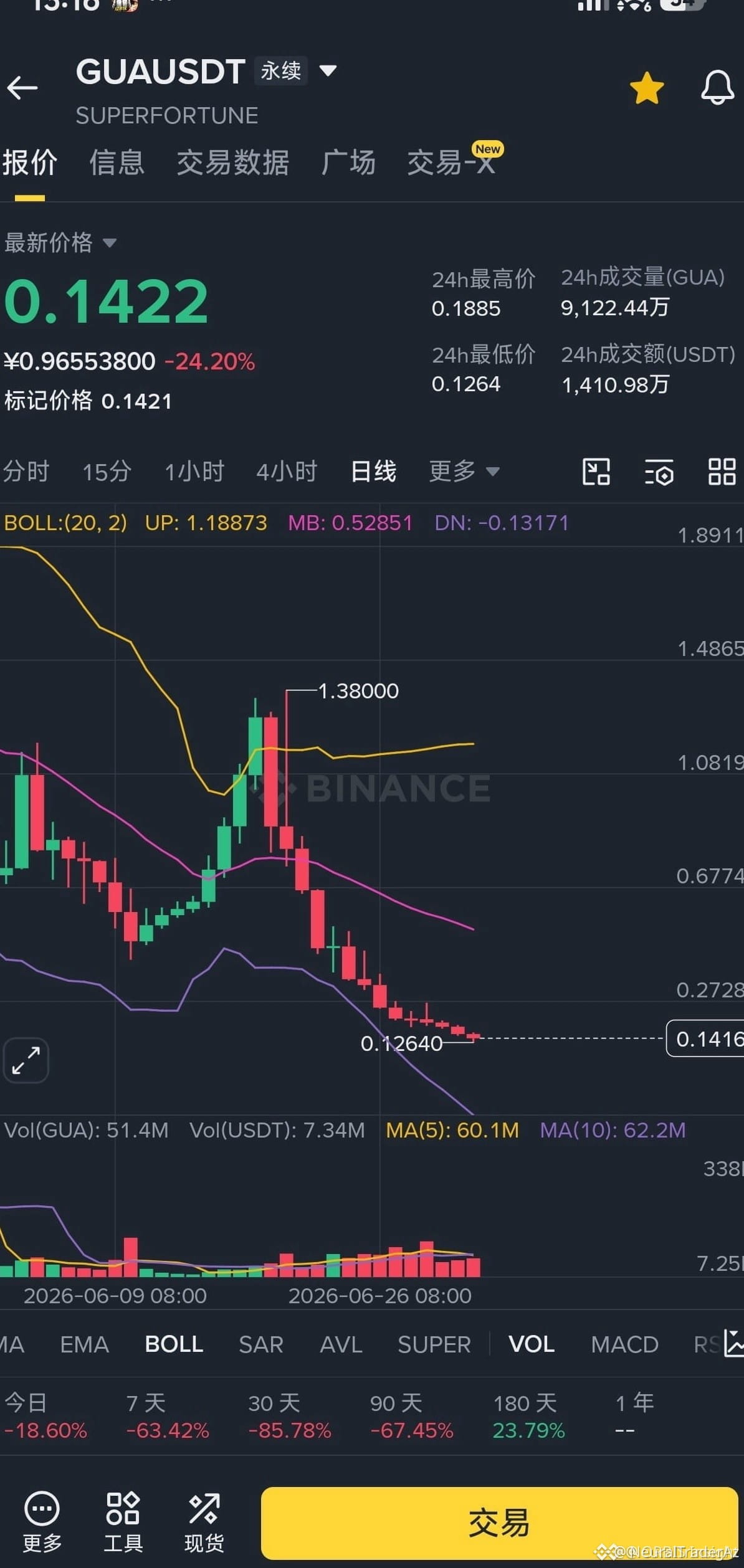Open price alert bell icon
The image size is (744, 1568).
point(717,88)
